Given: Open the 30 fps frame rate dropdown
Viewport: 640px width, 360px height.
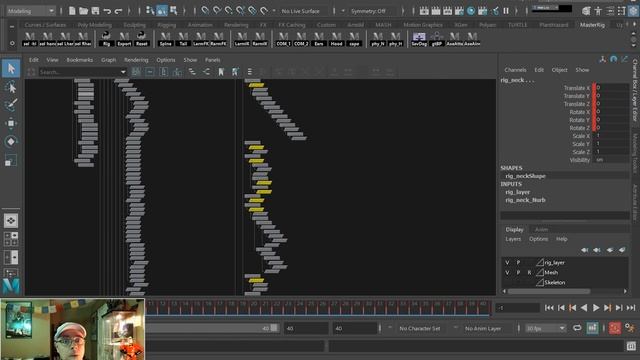Looking at the screenshot, I should [x=546, y=328].
